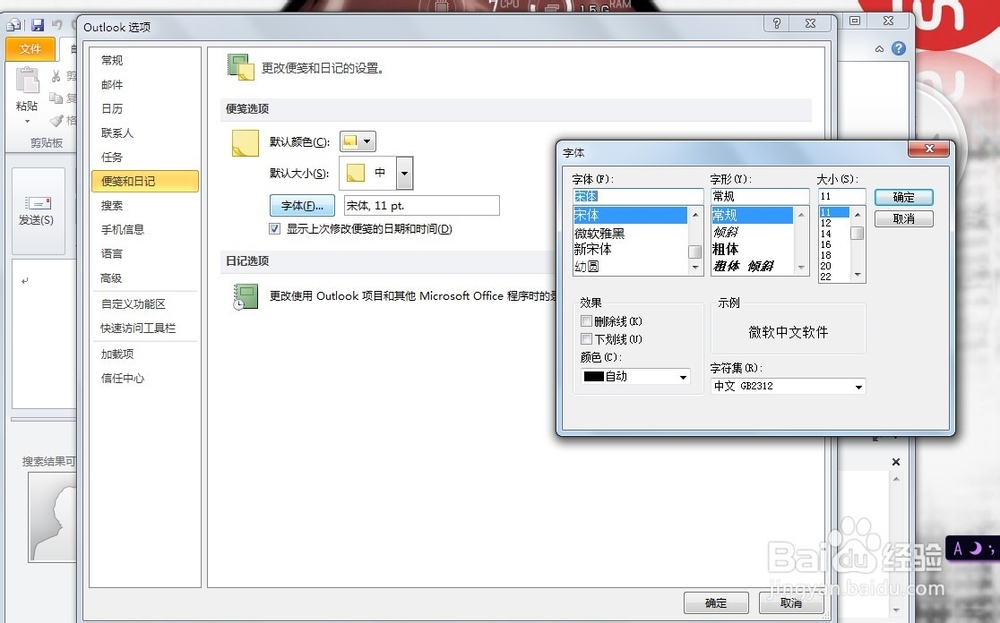Click 取消 in the font dialog
Image resolution: width=1000 pixels, height=623 pixels.
pyautogui.click(x=904, y=219)
